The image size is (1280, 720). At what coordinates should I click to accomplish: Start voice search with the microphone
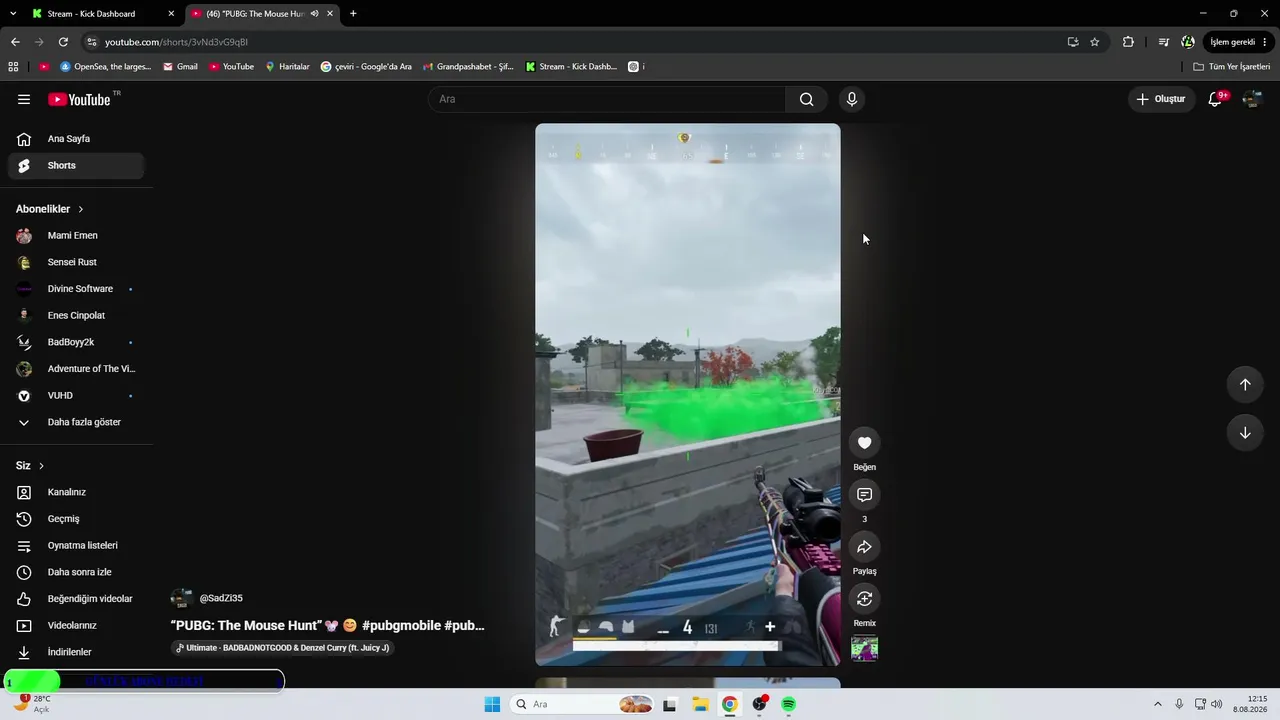point(852,99)
